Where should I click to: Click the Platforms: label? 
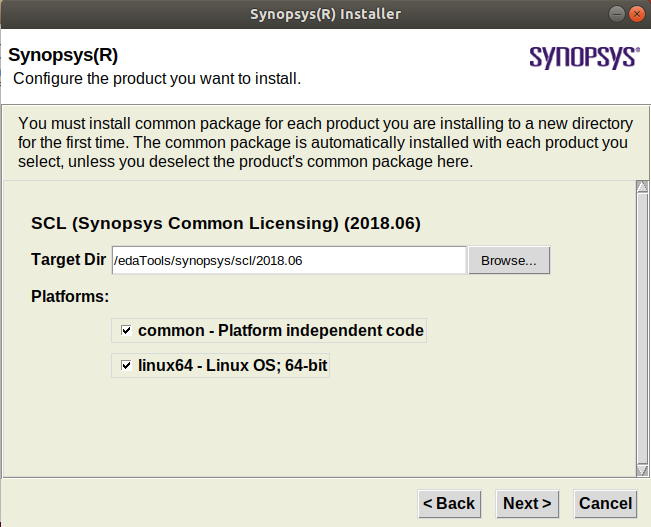[x=70, y=297]
